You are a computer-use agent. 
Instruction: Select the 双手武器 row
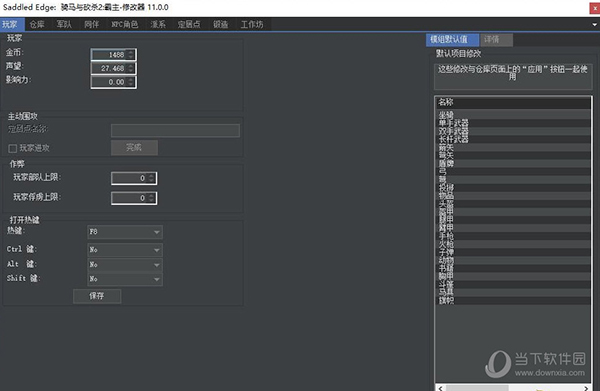click(x=513, y=131)
